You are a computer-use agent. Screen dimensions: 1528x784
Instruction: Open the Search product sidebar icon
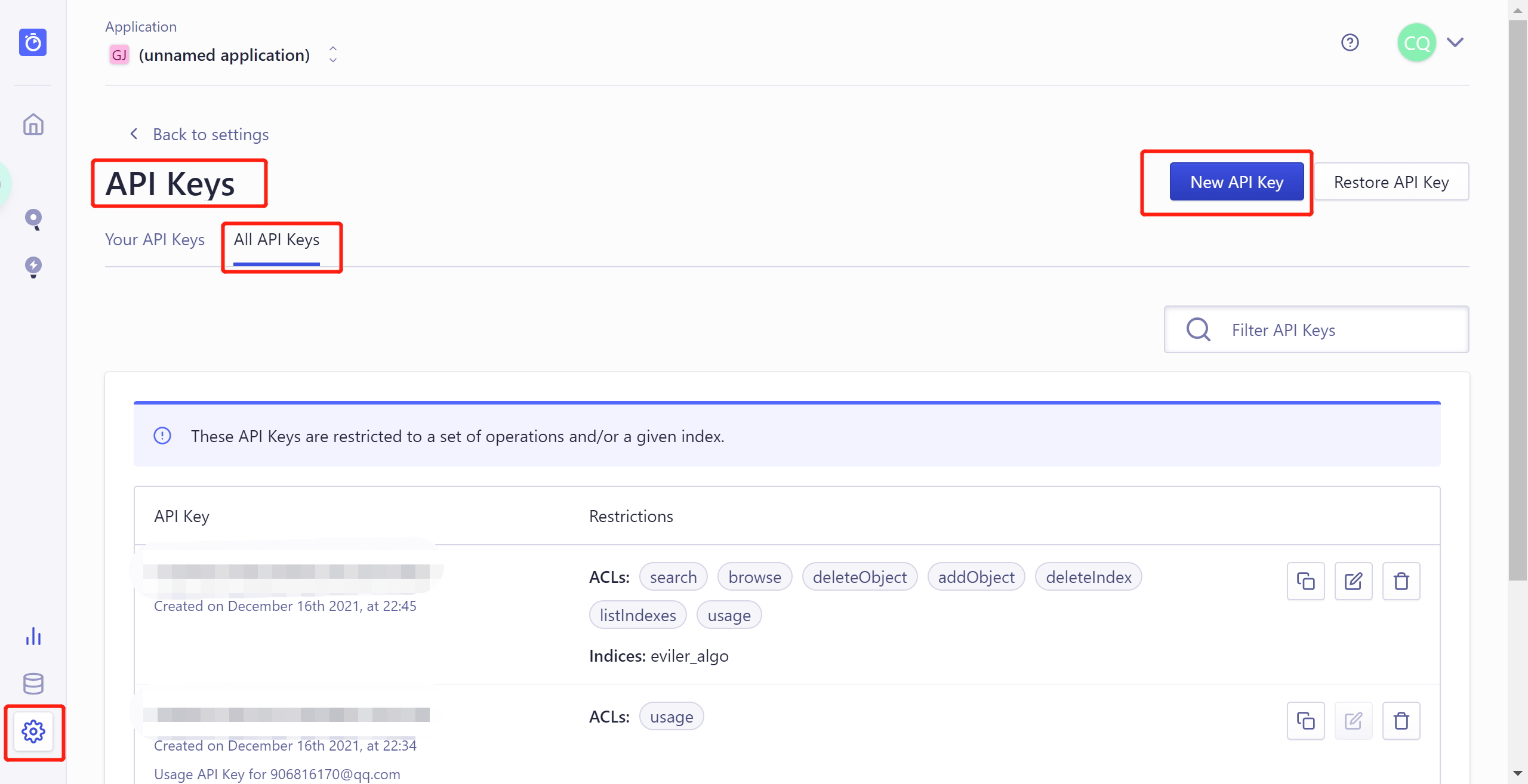33,219
